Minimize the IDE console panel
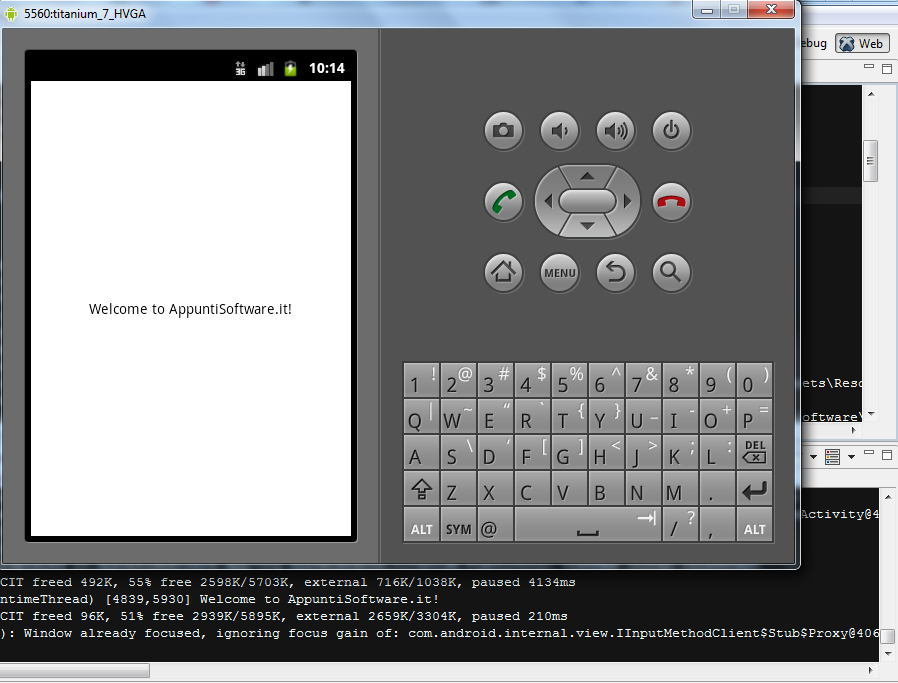This screenshot has width=898, height=683. (869, 453)
